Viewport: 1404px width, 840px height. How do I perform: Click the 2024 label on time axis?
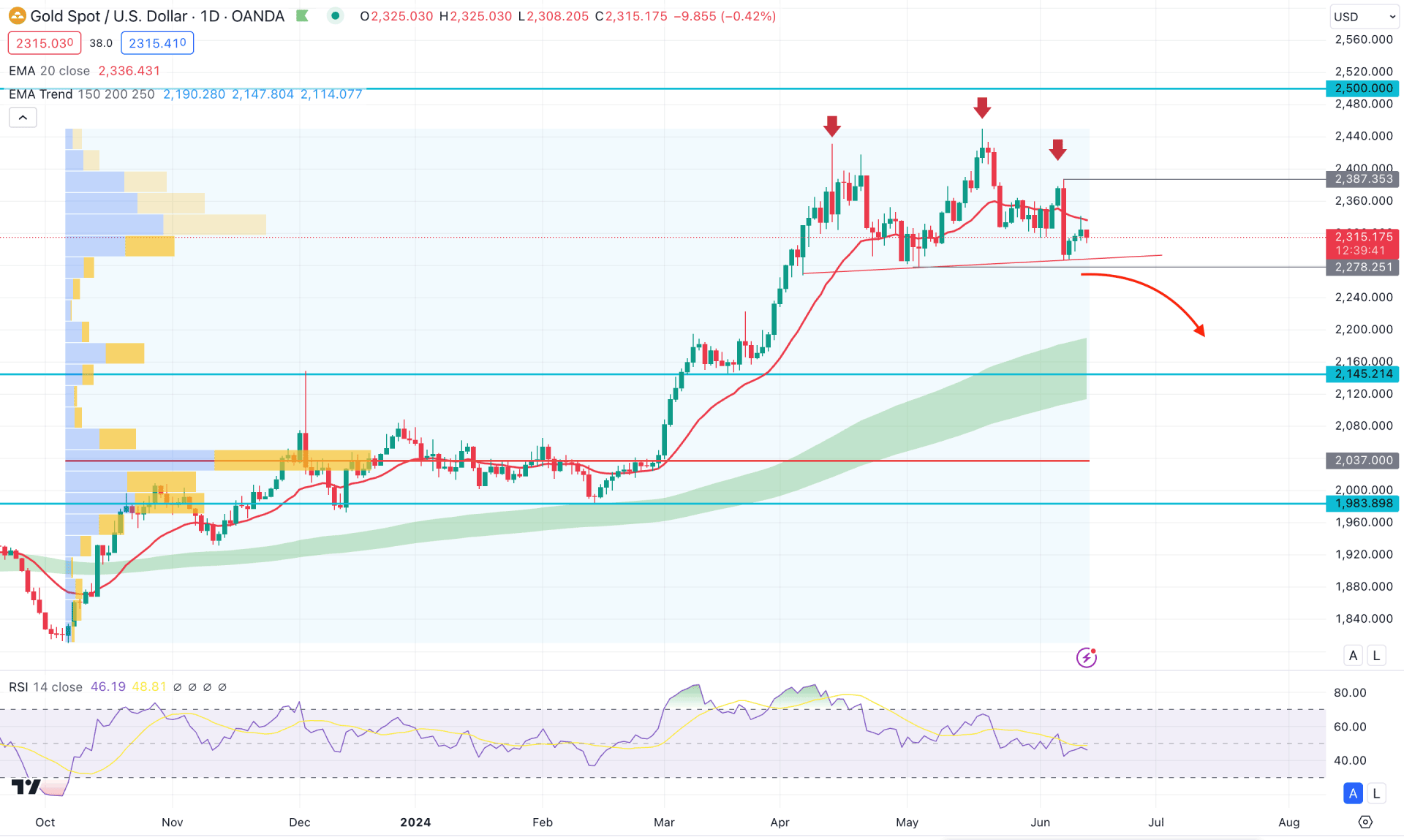pos(415,822)
